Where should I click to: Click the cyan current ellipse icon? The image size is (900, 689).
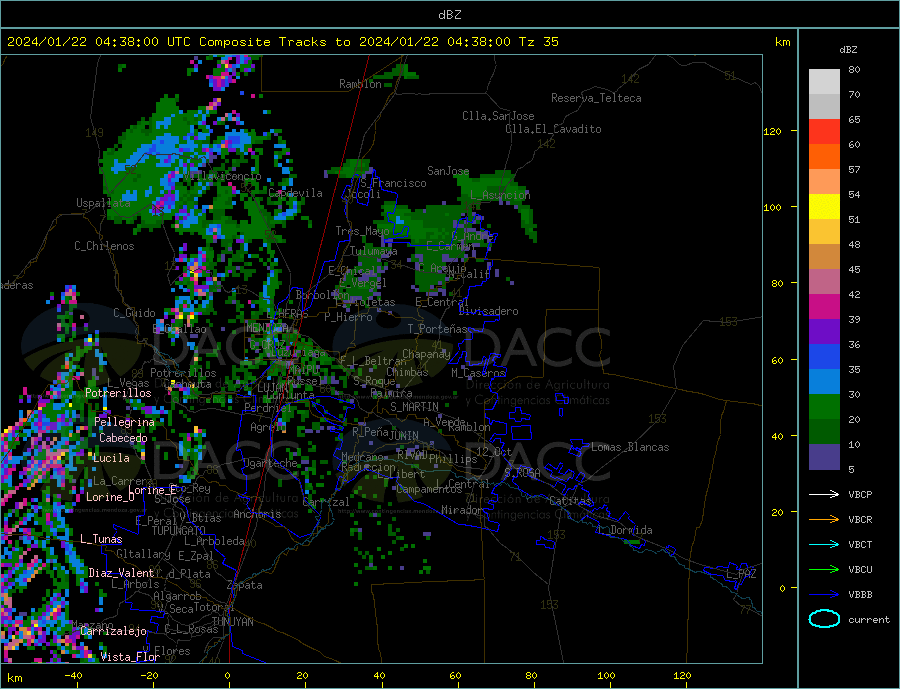pyautogui.click(x=824, y=619)
